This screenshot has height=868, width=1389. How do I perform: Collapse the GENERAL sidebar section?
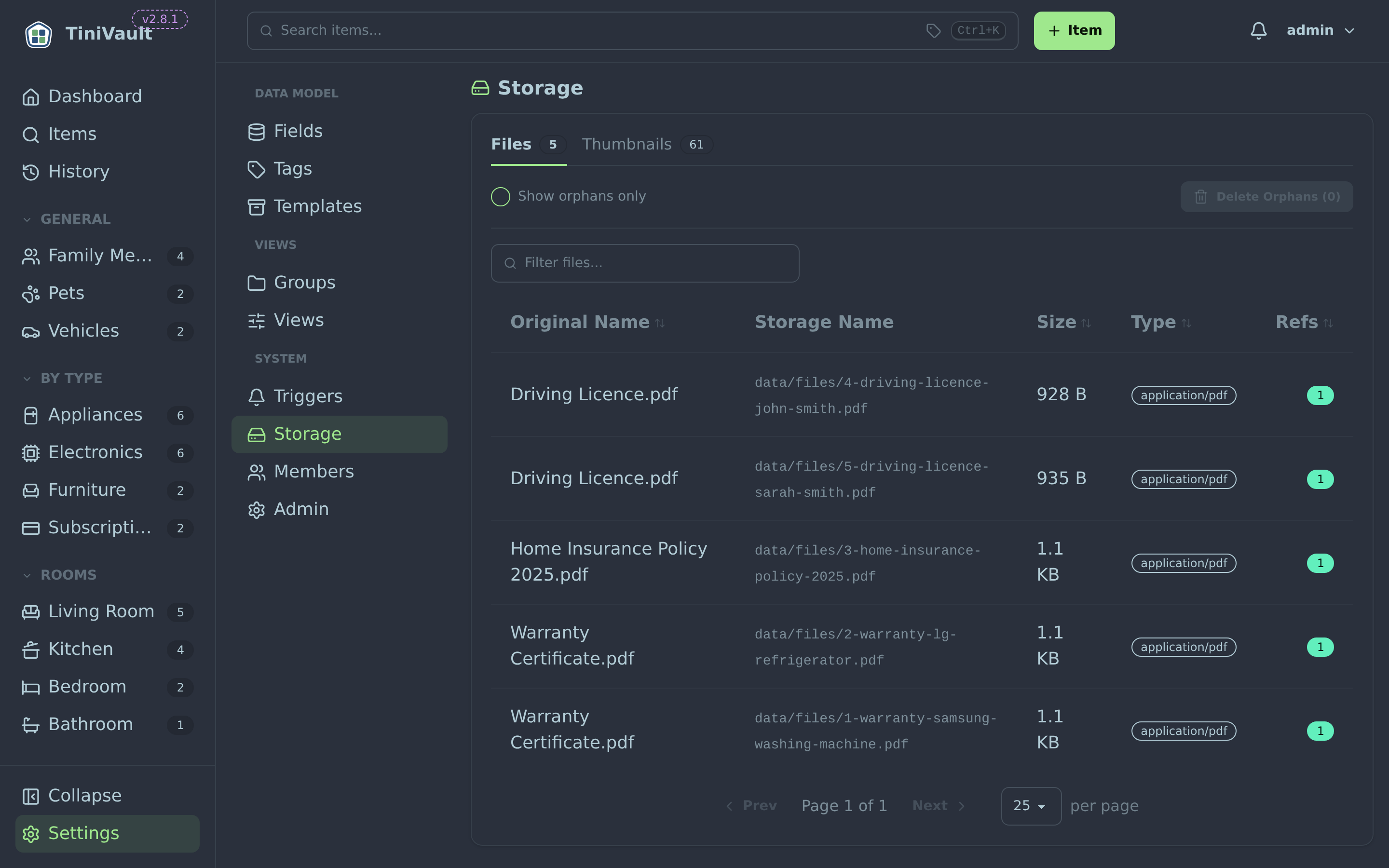click(67, 219)
